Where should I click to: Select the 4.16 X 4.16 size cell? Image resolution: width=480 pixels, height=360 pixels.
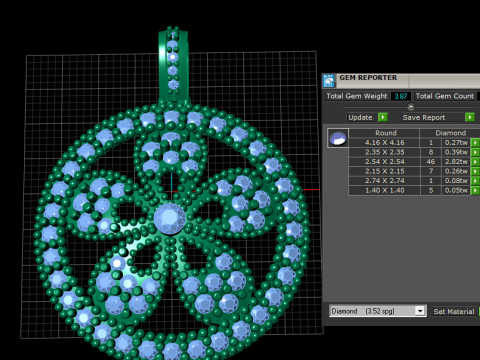click(384, 143)
